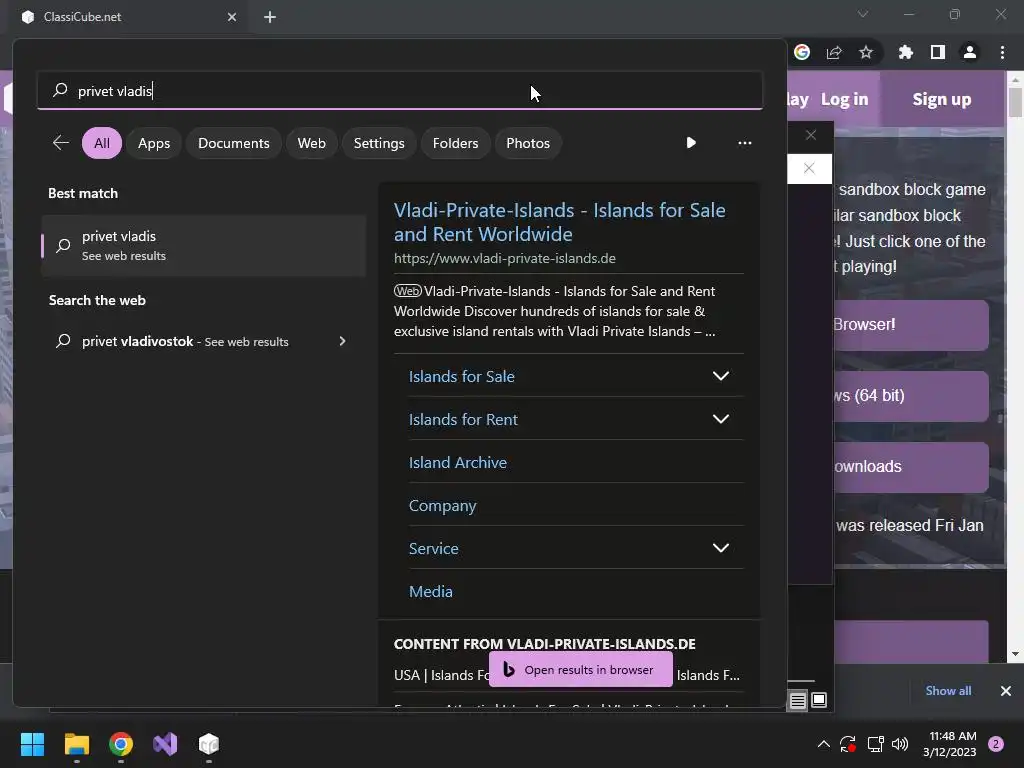Open the taskbar clock showing 11:48 AM

(x=950, y=744)
